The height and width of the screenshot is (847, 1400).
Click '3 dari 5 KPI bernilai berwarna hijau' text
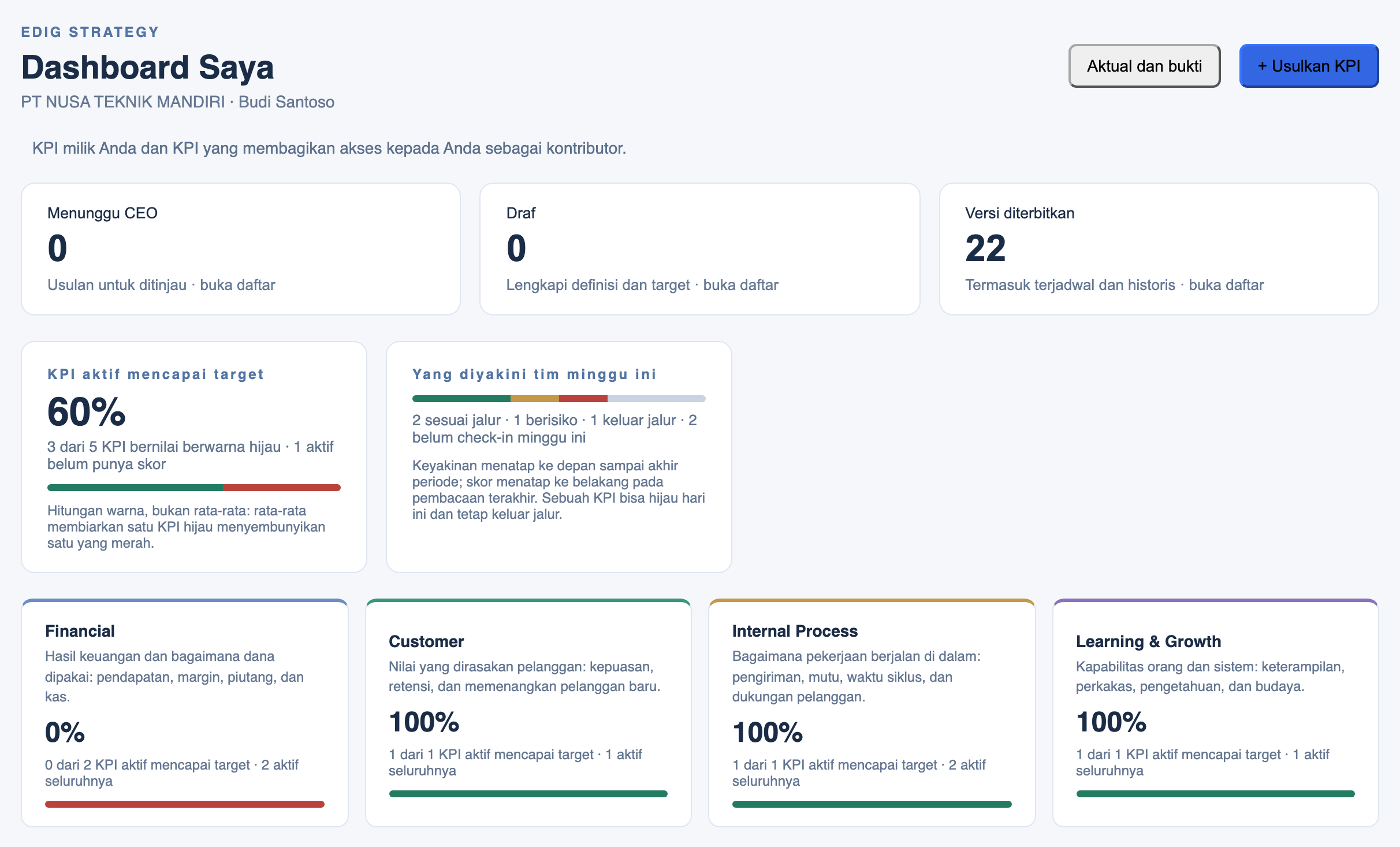tap(164, 447)
